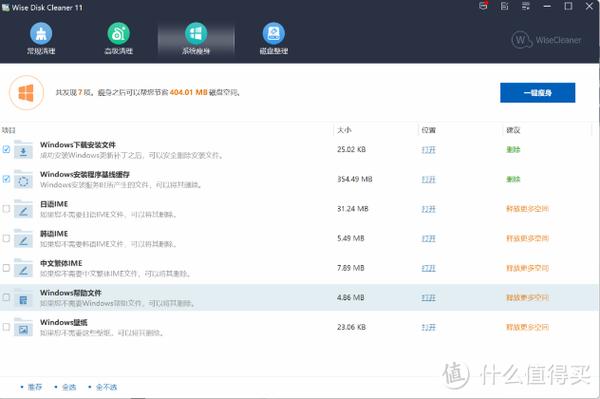Click the 4.86 MB size value

[x=351, y=297]
